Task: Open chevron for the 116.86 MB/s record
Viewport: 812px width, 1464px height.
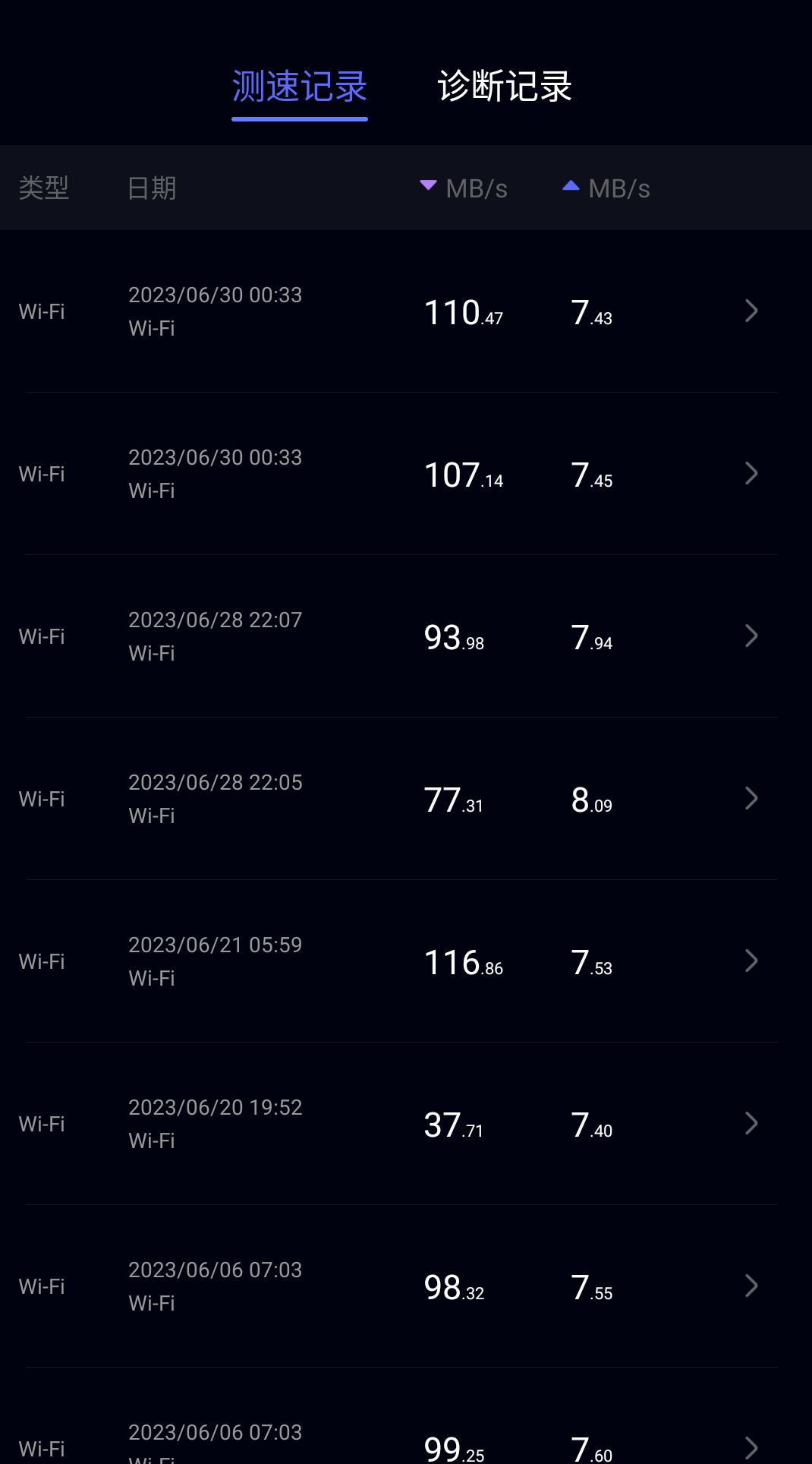Action: click(751, 961)
